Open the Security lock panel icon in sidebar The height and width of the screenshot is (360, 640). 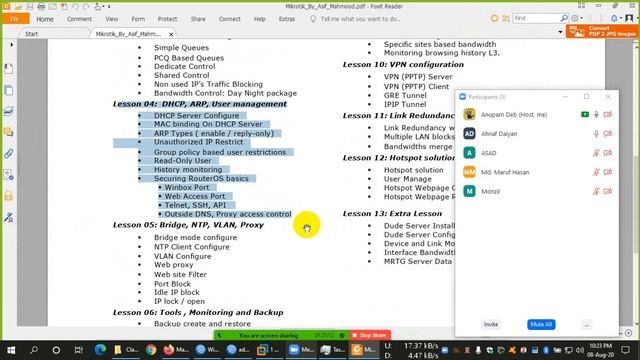pyautogui.click(x=9, y=196)
